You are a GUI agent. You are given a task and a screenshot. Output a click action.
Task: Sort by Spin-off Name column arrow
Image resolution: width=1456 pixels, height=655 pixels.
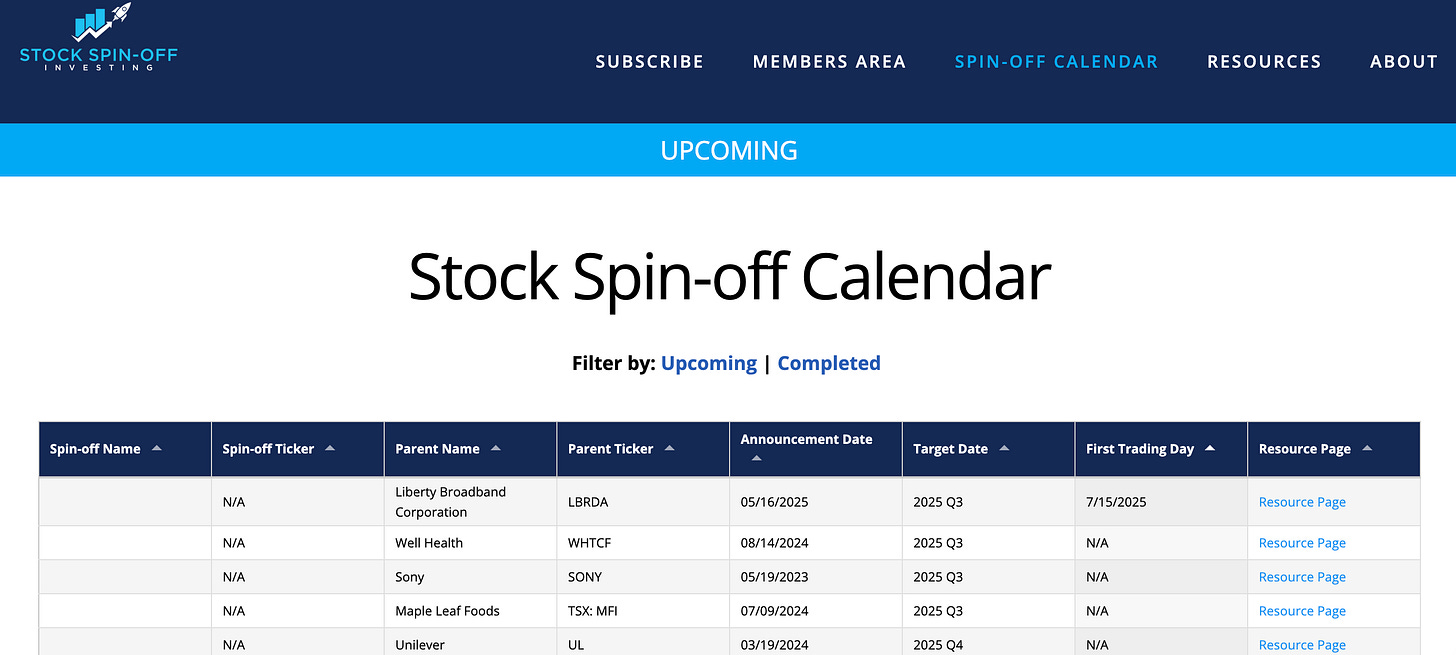[156, 449]
